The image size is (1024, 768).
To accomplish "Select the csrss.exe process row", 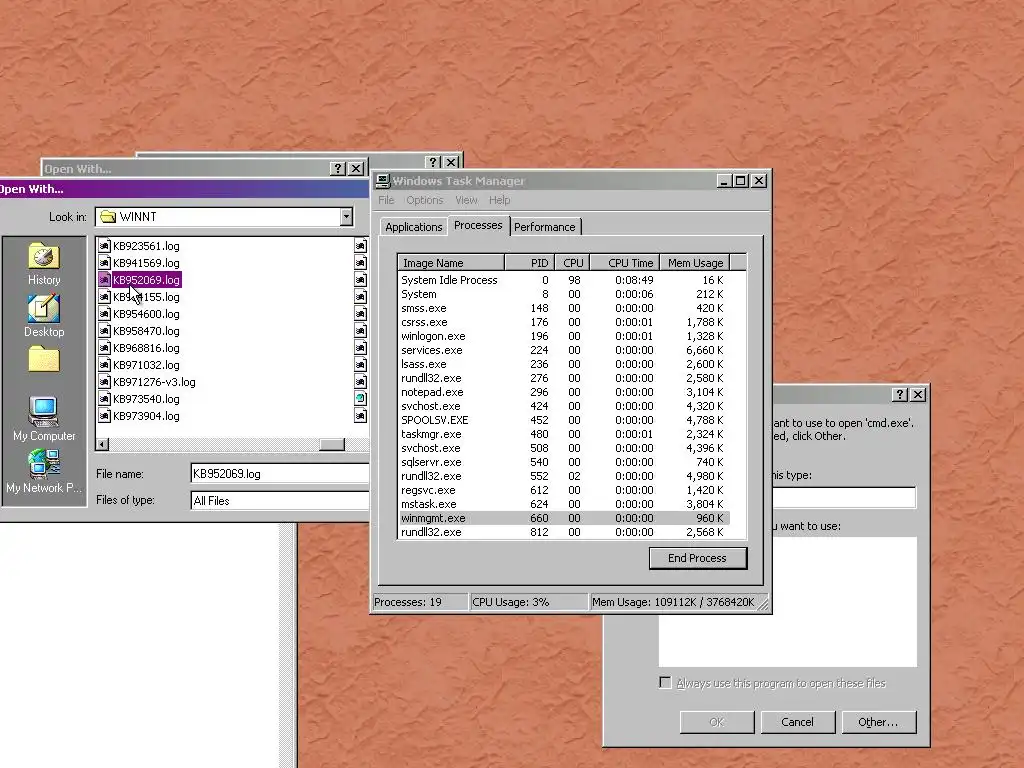I will pos(564,322).
